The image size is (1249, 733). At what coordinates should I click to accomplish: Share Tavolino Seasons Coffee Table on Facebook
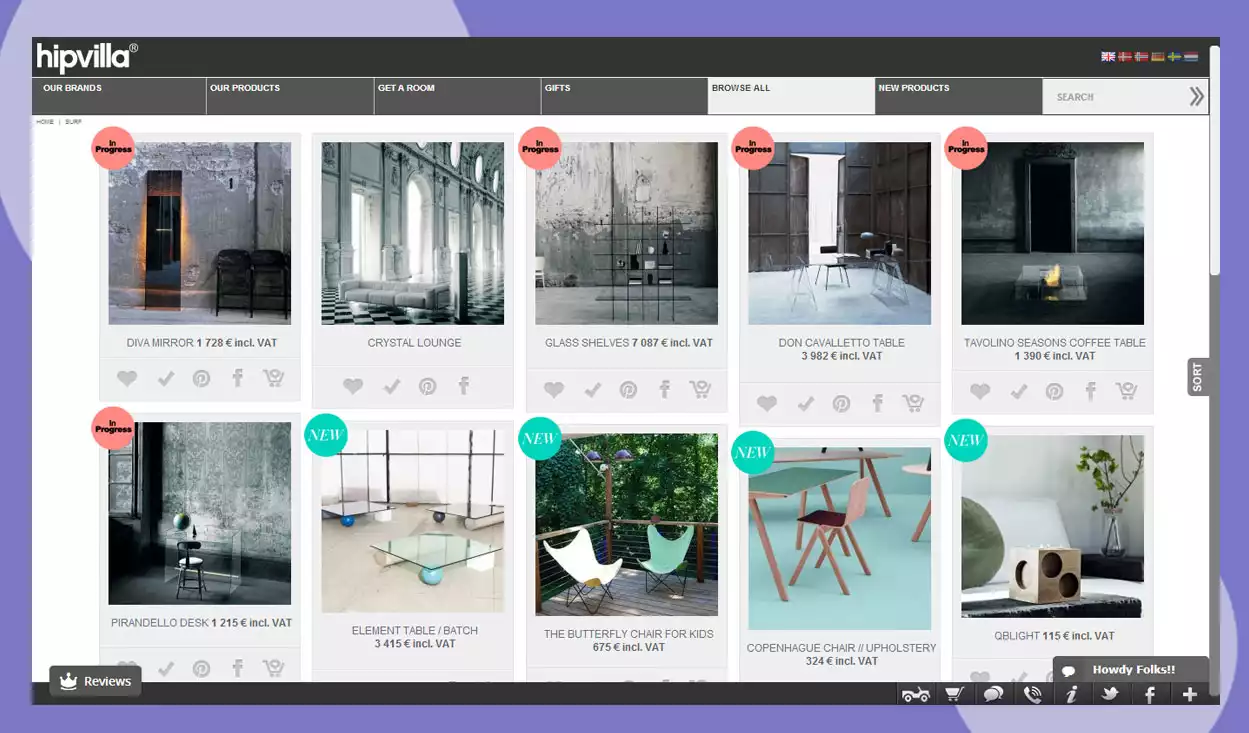click(1090, 391)
